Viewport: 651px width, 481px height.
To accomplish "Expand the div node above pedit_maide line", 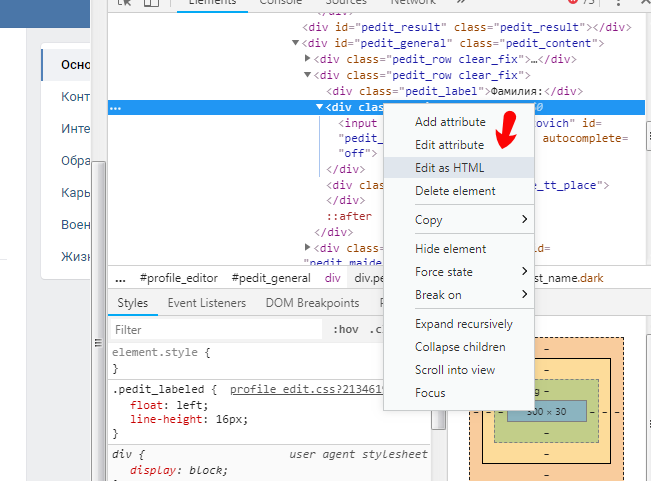I will tap(307, 248).
